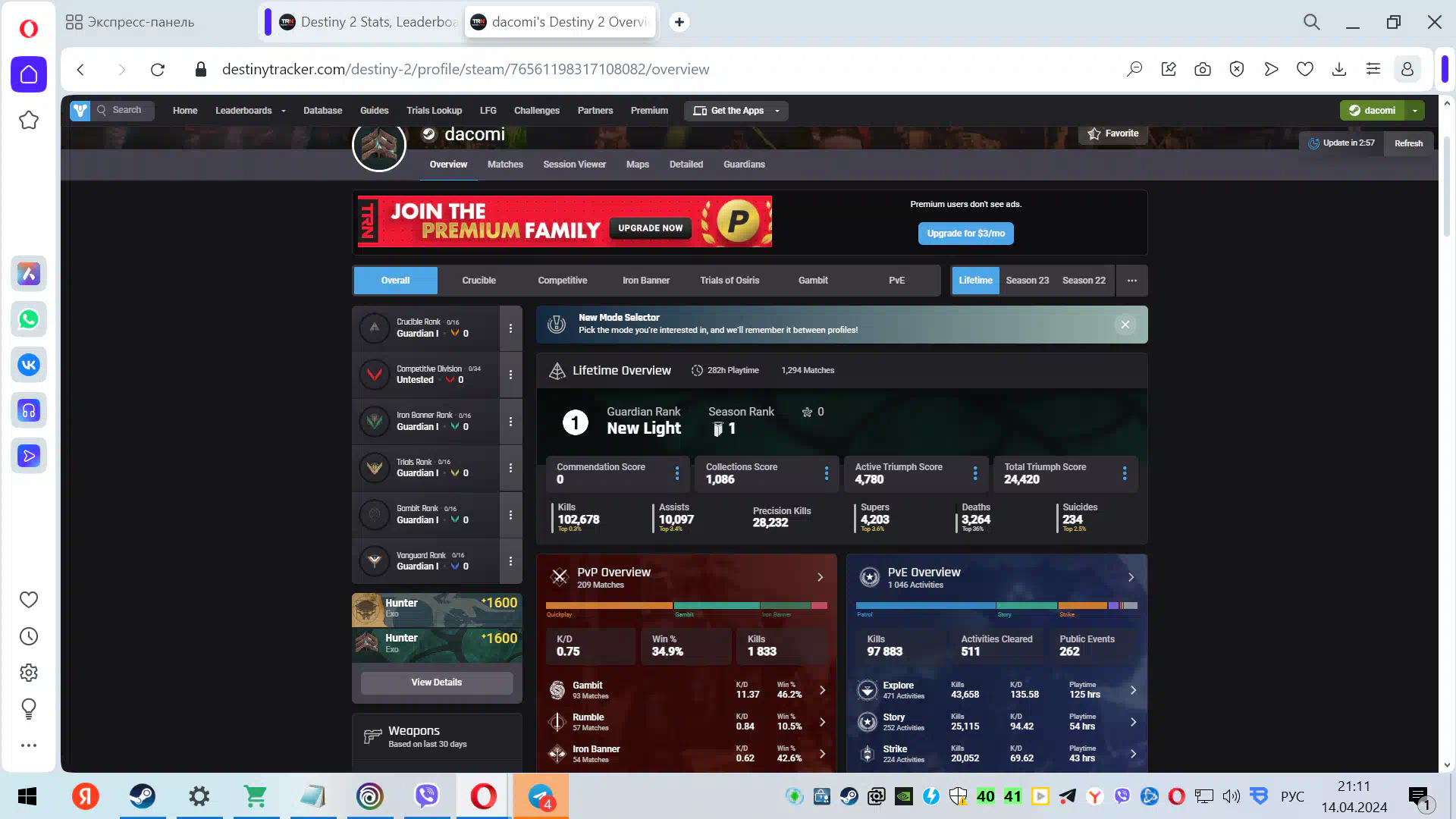Close the New Mode Selector banner
1456x819 pixels.
click(x=1125, y=325)
